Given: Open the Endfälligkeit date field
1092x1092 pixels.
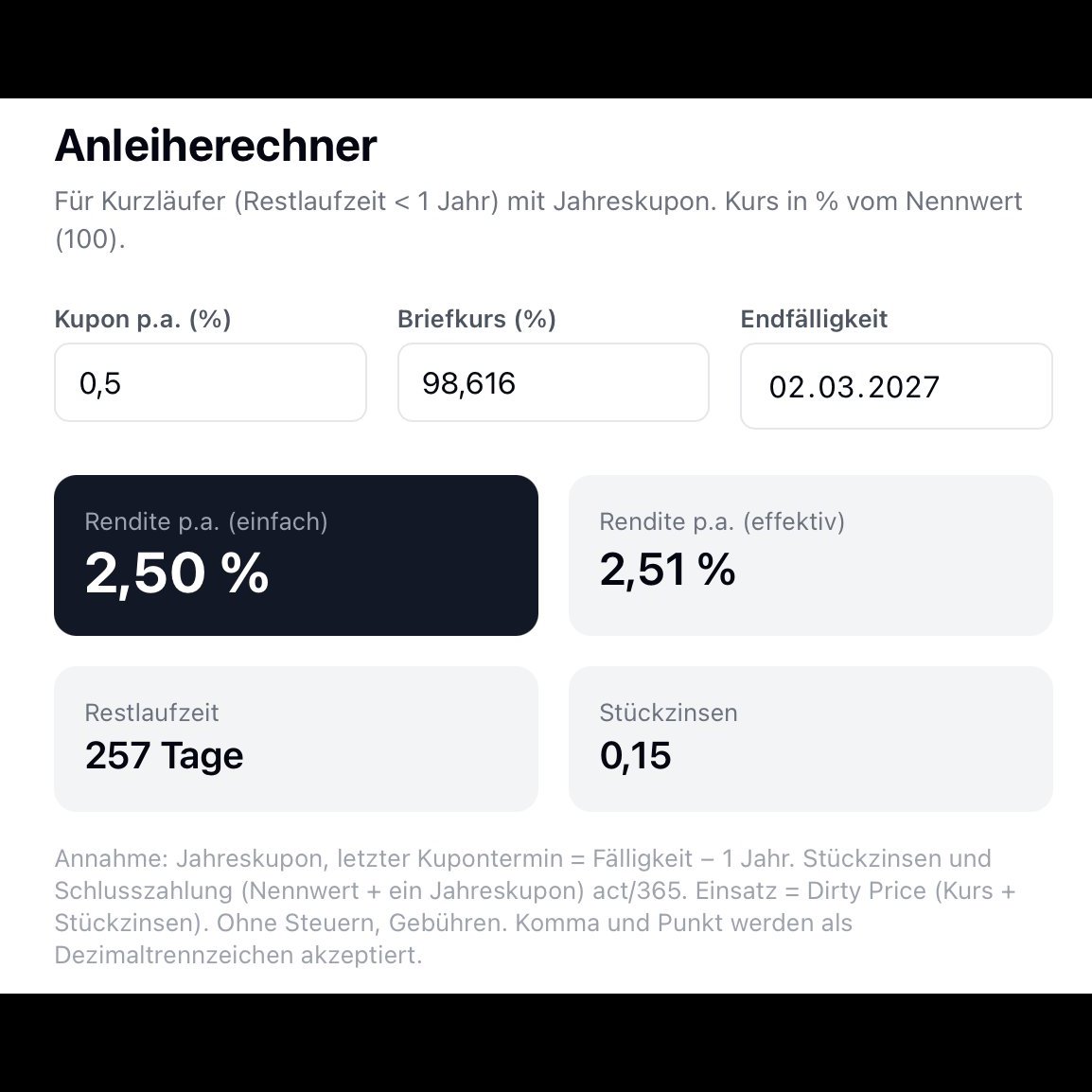Looking at the screenshot, I should pos(896,386).
